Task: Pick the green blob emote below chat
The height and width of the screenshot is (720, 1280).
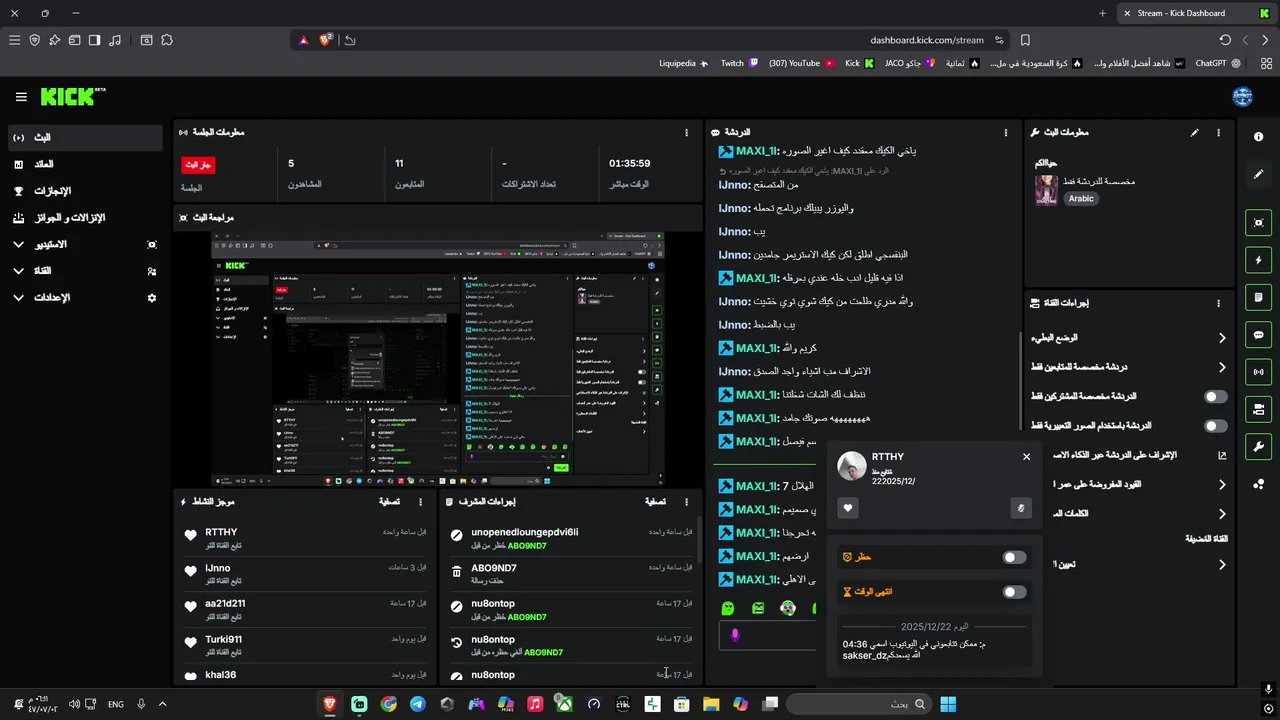Action: [728, 608]
